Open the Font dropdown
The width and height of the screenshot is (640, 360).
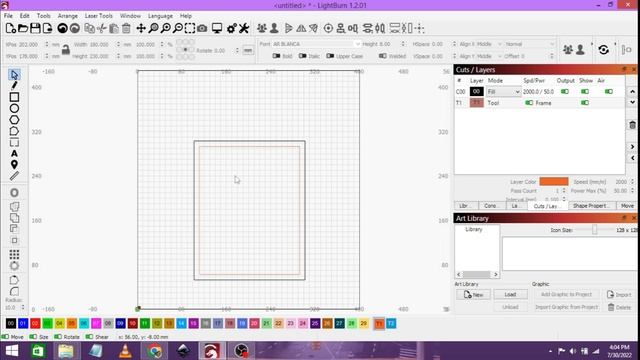(316, 44)
